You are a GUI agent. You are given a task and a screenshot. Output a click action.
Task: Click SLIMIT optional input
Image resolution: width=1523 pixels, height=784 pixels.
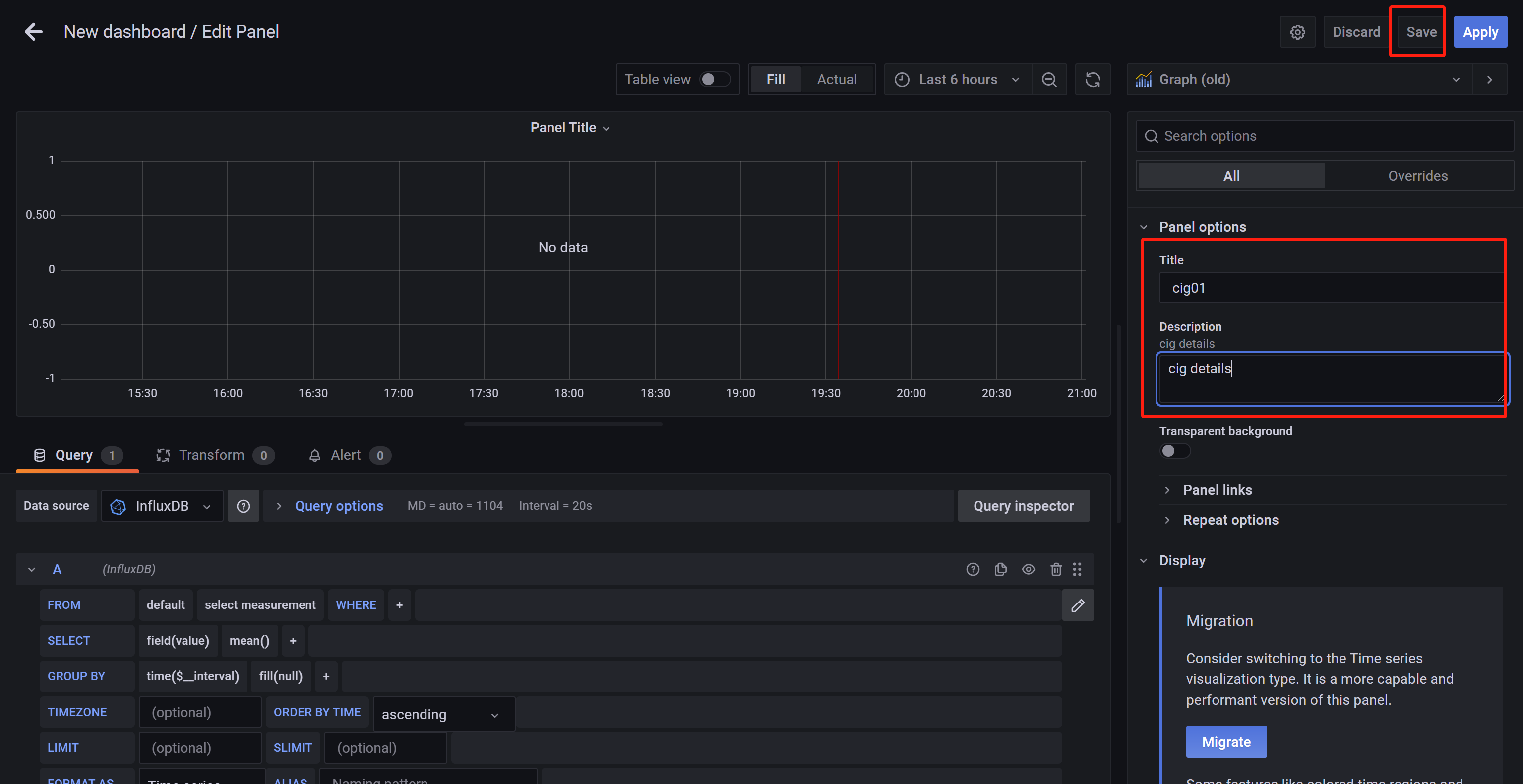click(x=385, y=747)
